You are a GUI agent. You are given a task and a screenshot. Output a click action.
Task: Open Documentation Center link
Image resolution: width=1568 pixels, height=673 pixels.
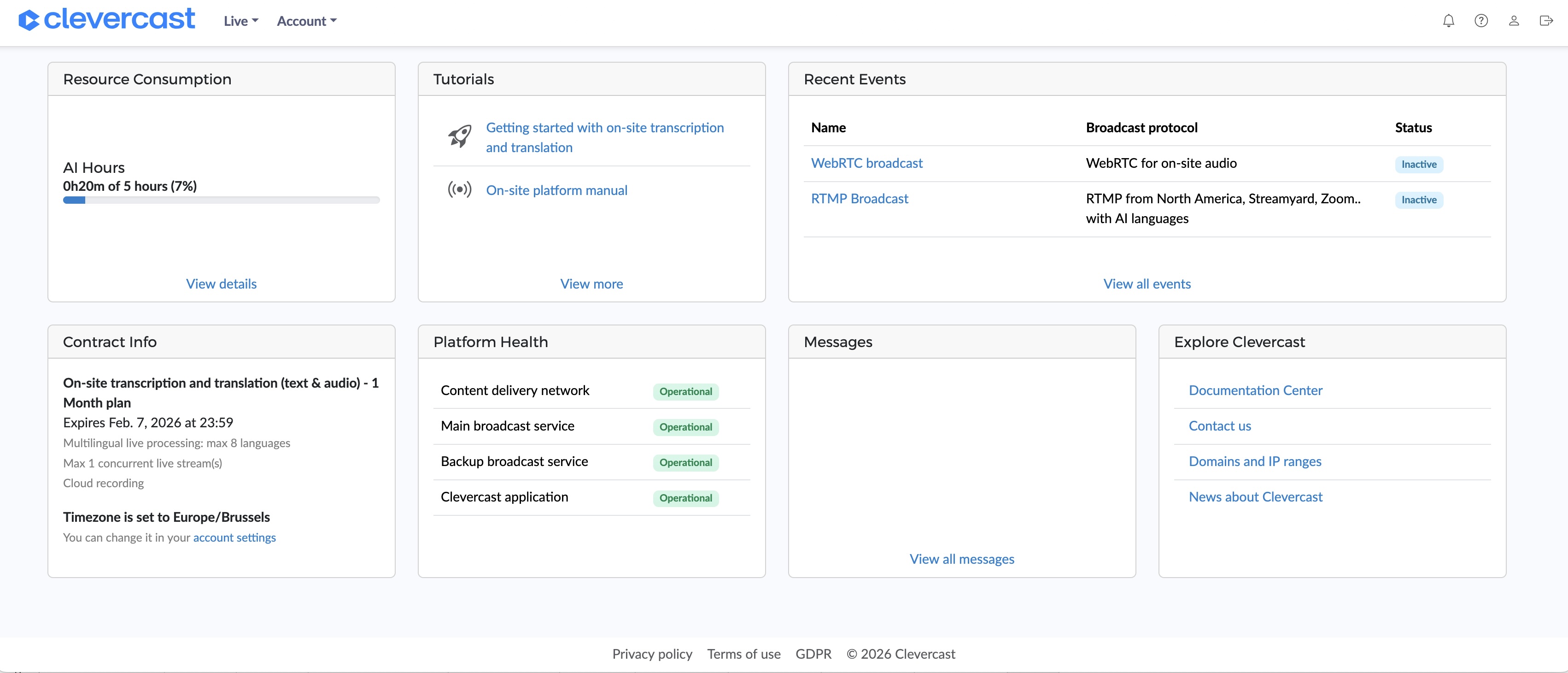click(x=1255, y=390)
